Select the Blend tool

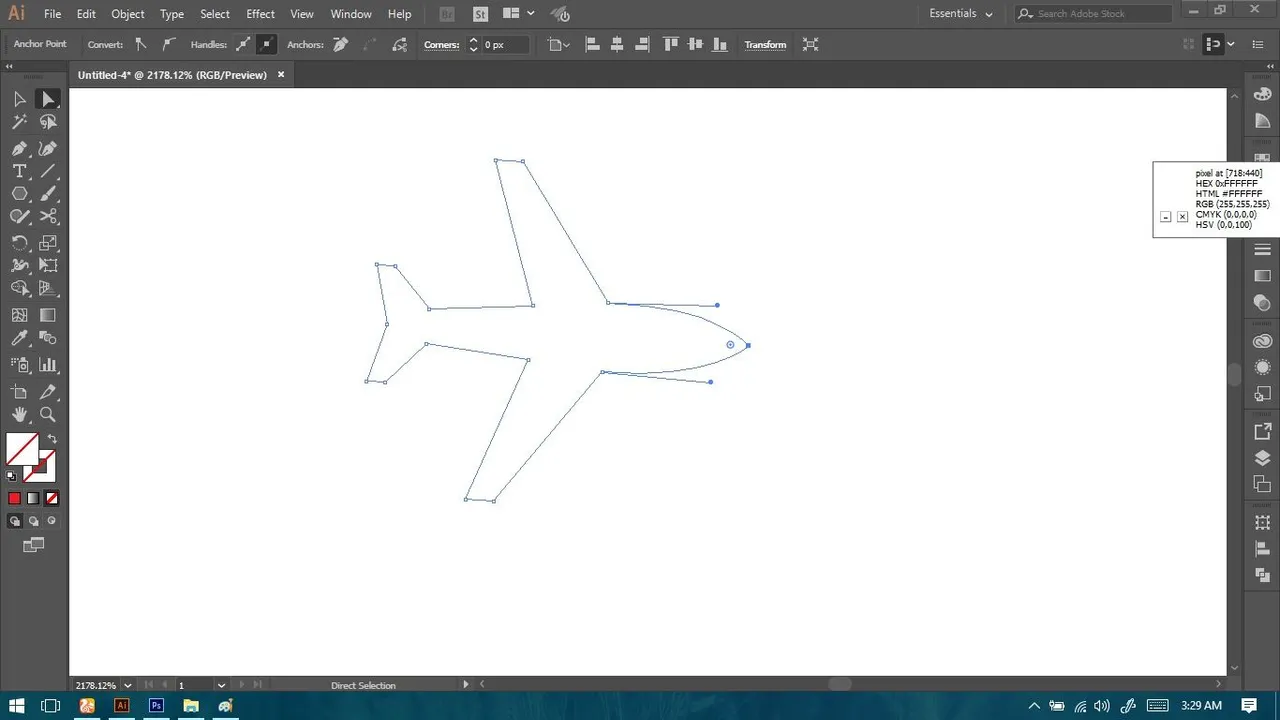tap(47, 339)
